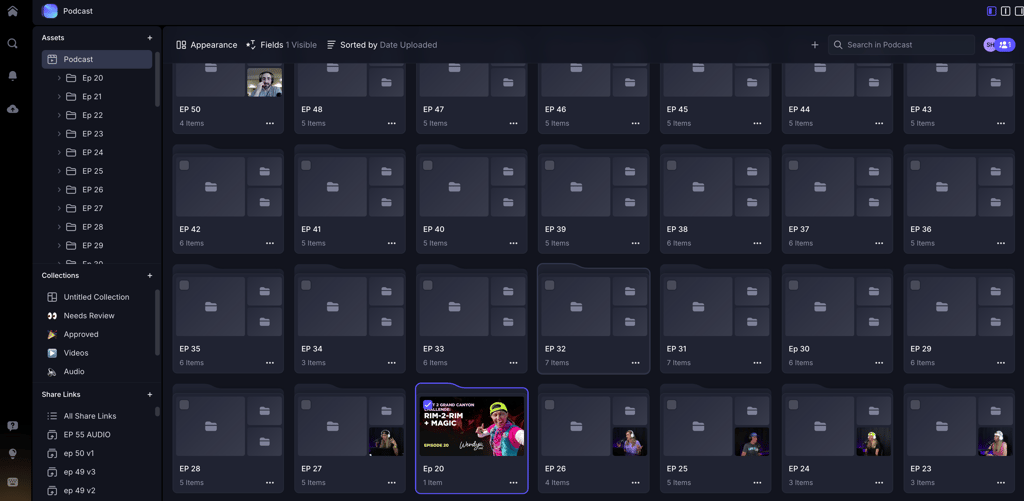1024x501 pixels.
Task: Open more options for EP 38
Action: (x=758, y=243)
